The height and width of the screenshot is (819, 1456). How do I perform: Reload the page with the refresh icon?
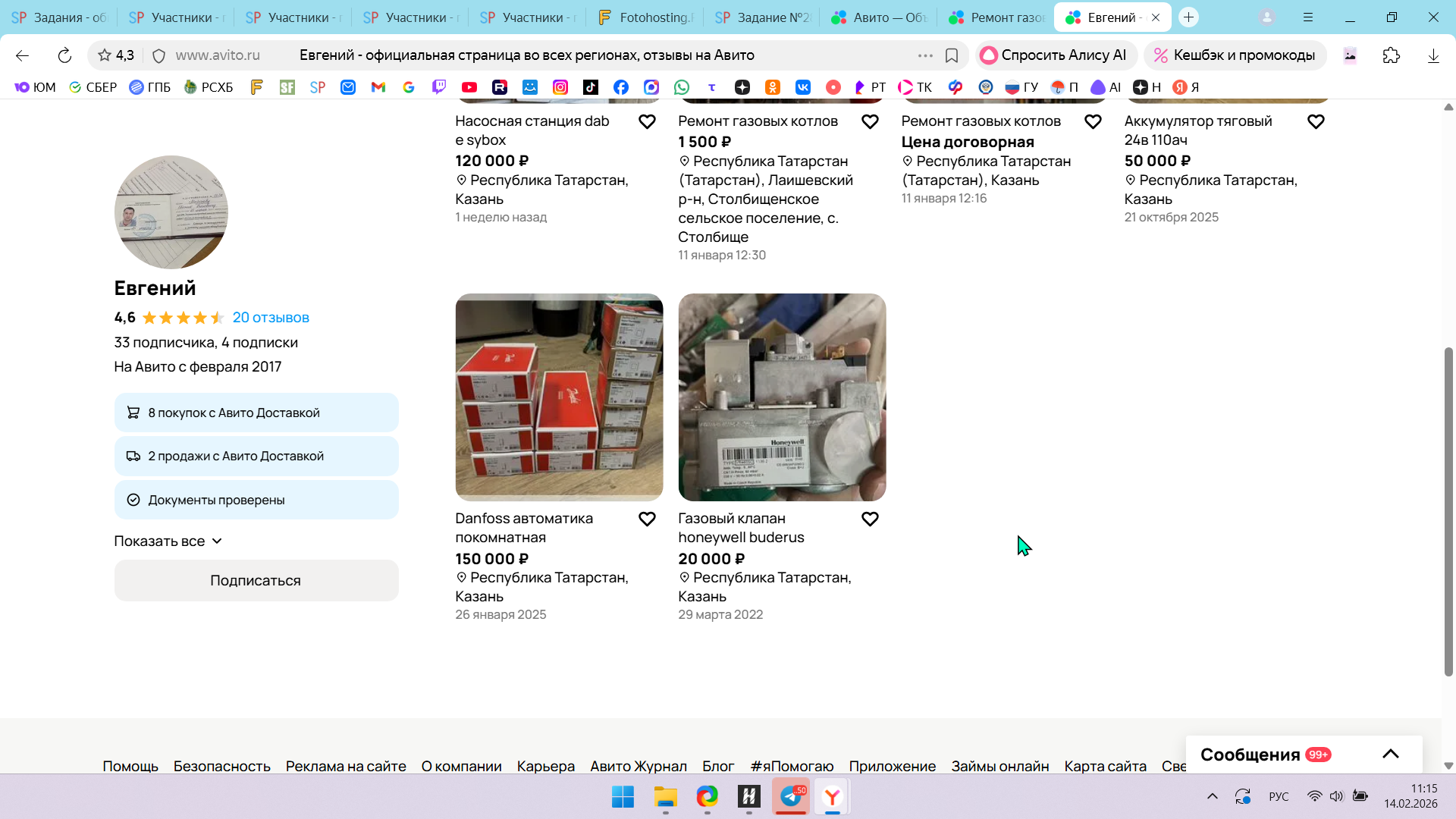coord(64,55)
